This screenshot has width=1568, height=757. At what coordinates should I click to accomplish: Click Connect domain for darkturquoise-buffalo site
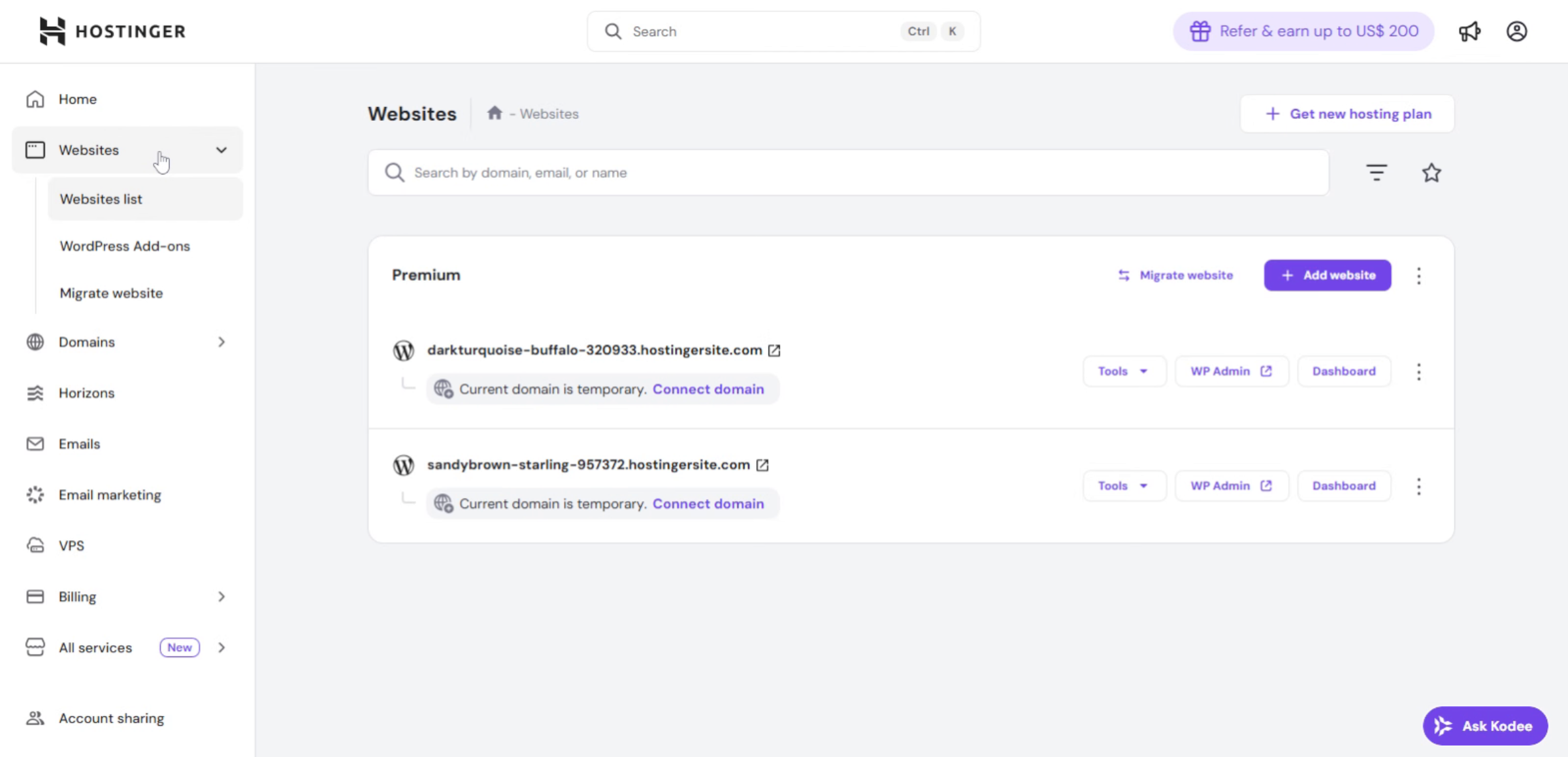click(708, 389)
